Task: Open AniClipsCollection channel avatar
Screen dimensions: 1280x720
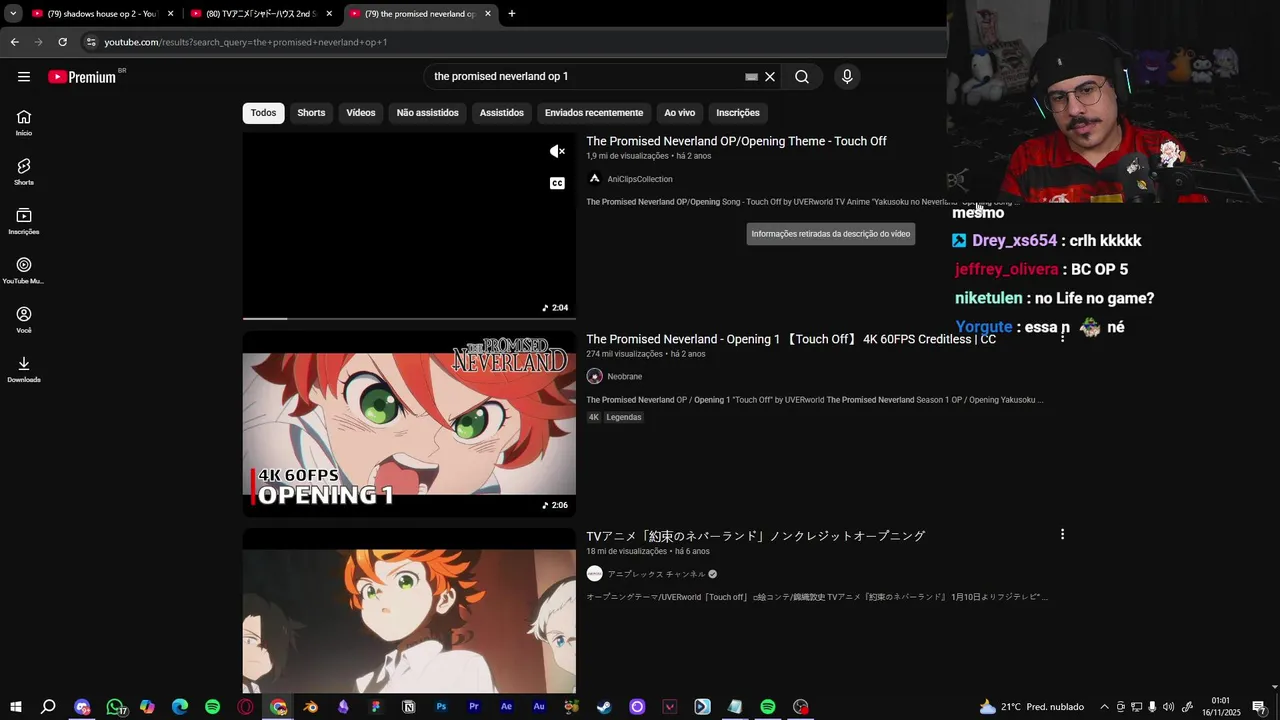Action: 594,179
